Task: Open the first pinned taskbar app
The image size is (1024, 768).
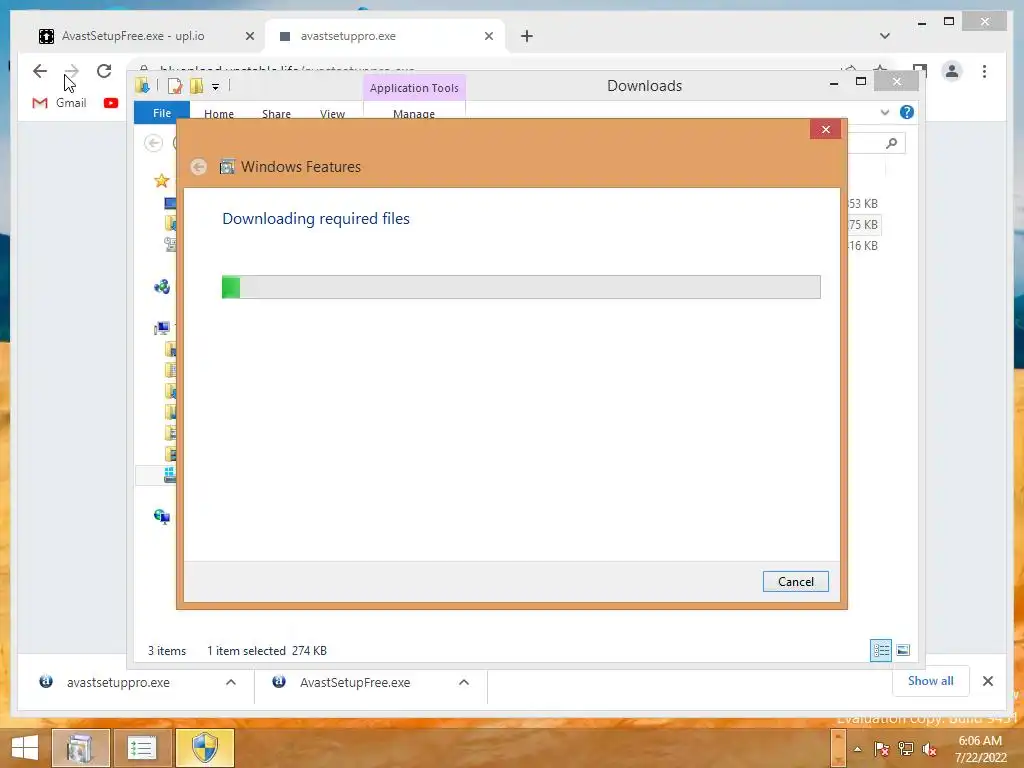Action: point(80,748)
